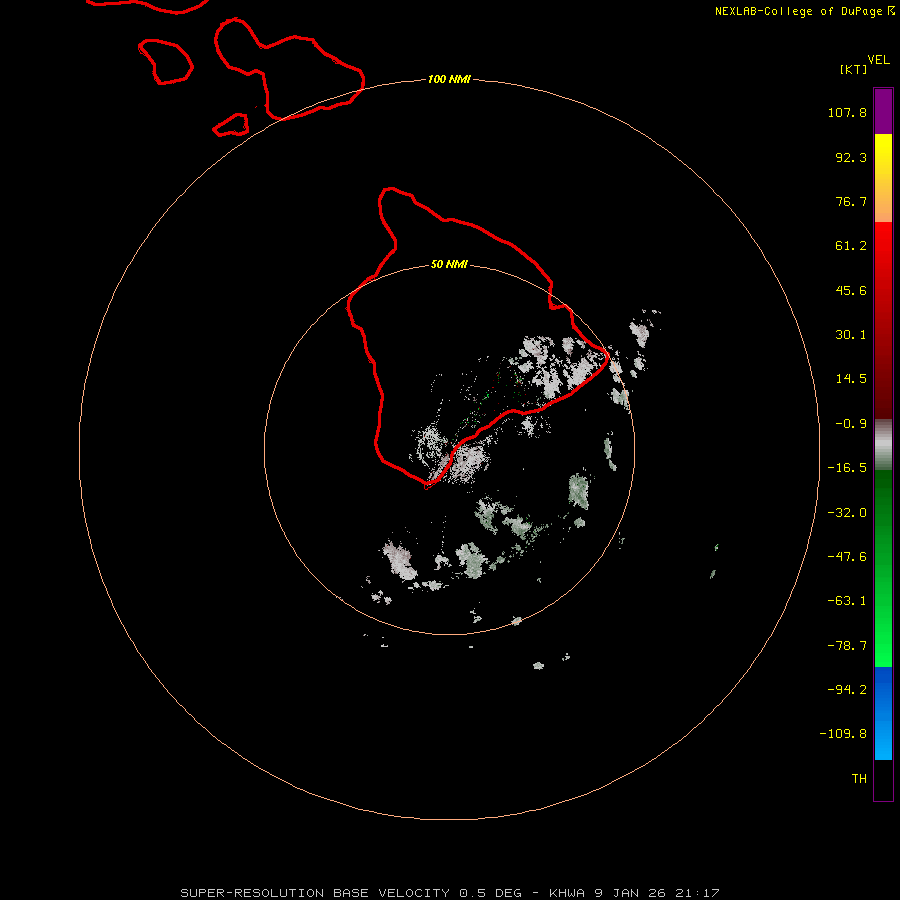Click the 30.1 velocity scale value
The image size is (900, 900).
[851, 335]
